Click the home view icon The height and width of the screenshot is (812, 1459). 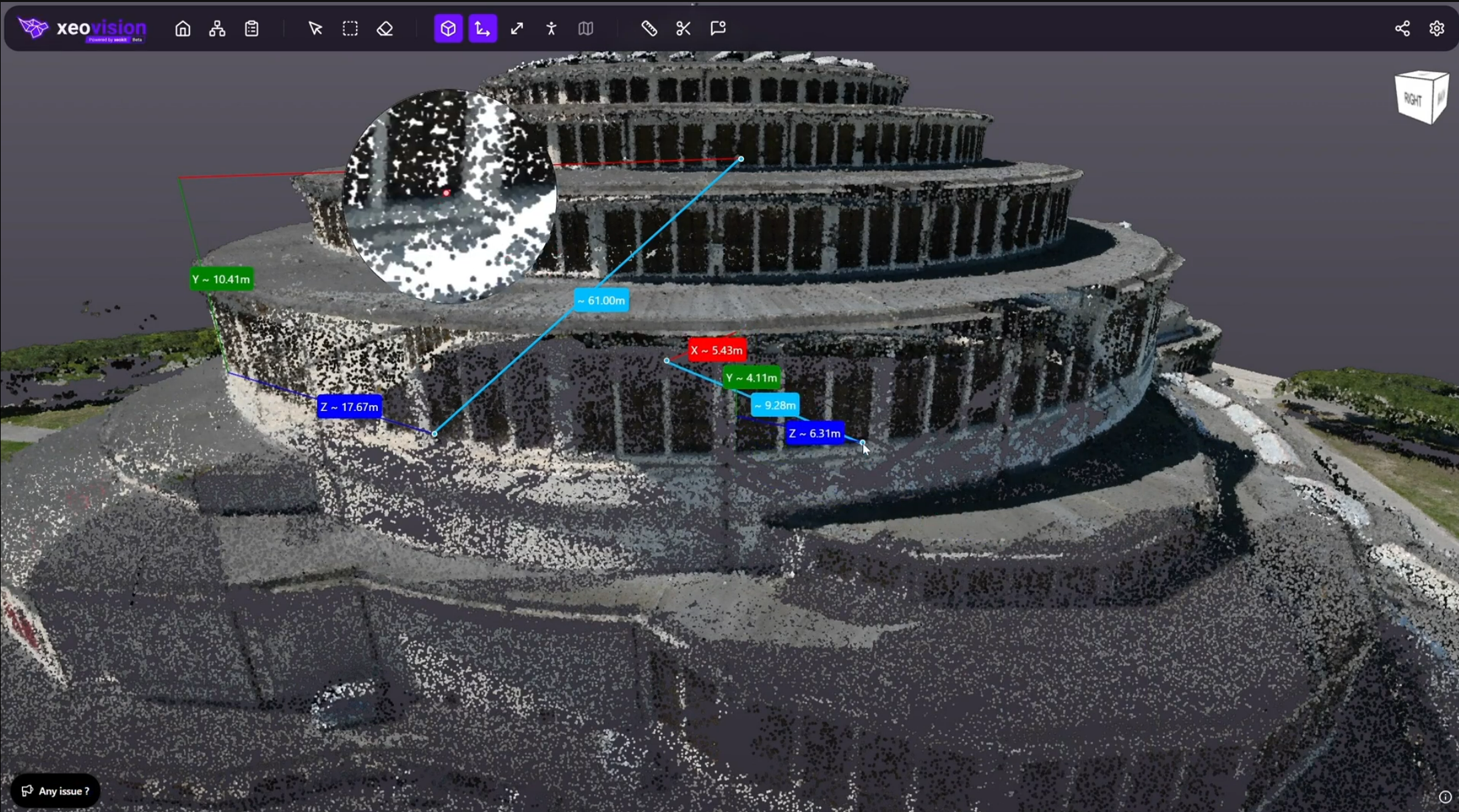click(x=183, y=29)
